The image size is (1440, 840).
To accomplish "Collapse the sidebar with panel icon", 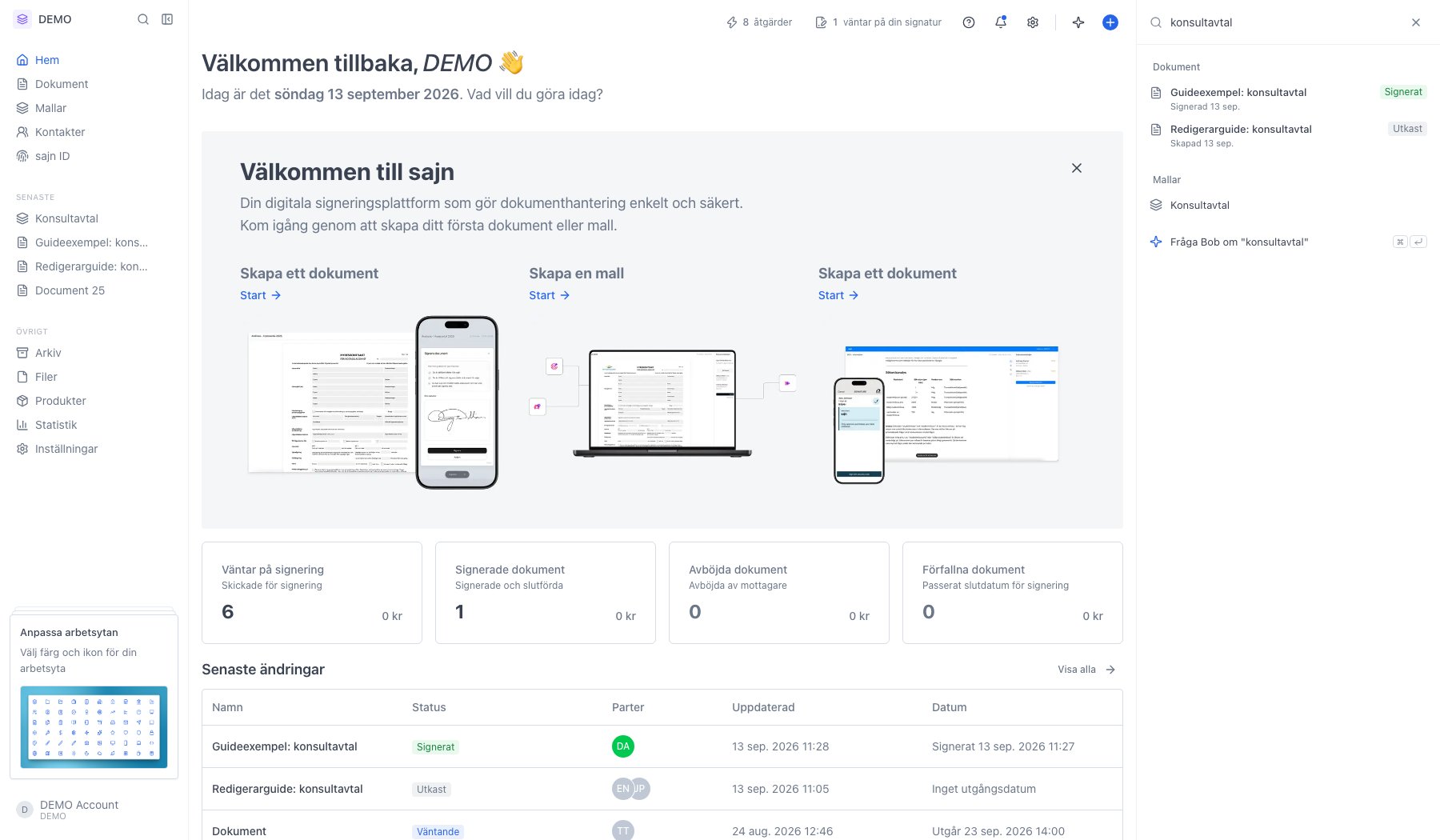I will [167, 19].
